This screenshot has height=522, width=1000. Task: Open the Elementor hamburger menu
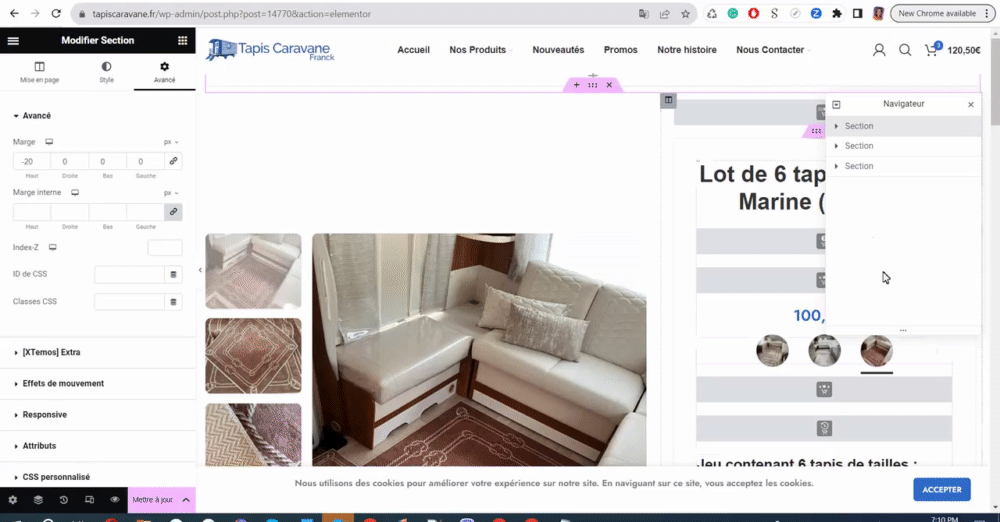tap(13, 40)
